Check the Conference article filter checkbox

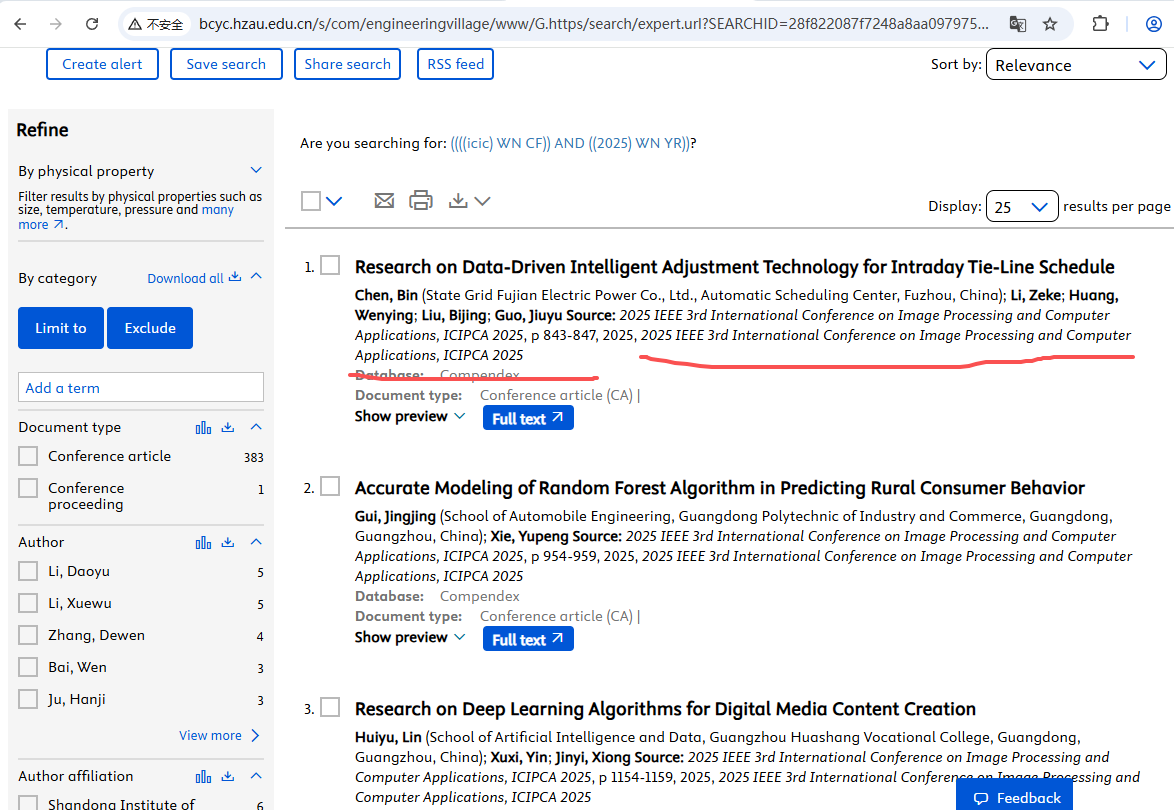pyautogui.click(x=28, y=456)
